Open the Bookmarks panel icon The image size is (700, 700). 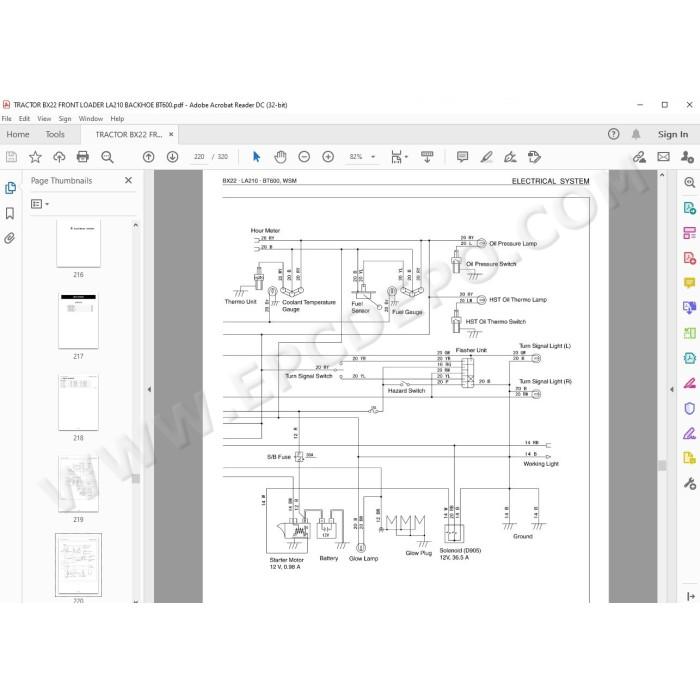[10, 213]
